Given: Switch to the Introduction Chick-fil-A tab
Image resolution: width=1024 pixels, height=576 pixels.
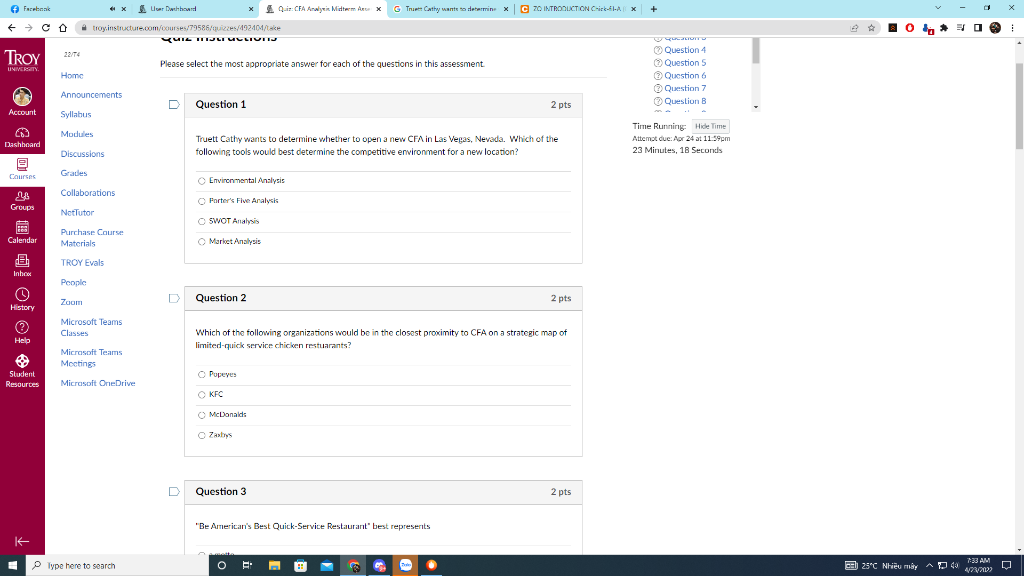Looking at the screenshot, I should tap(578, 9).
